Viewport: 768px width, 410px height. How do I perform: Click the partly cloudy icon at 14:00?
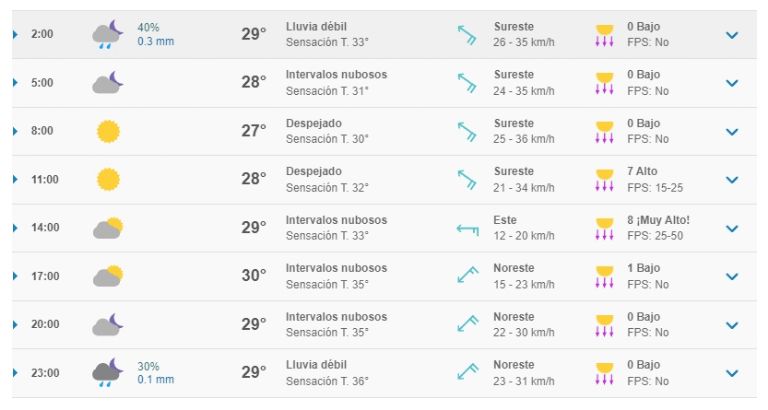coord(108,228)
